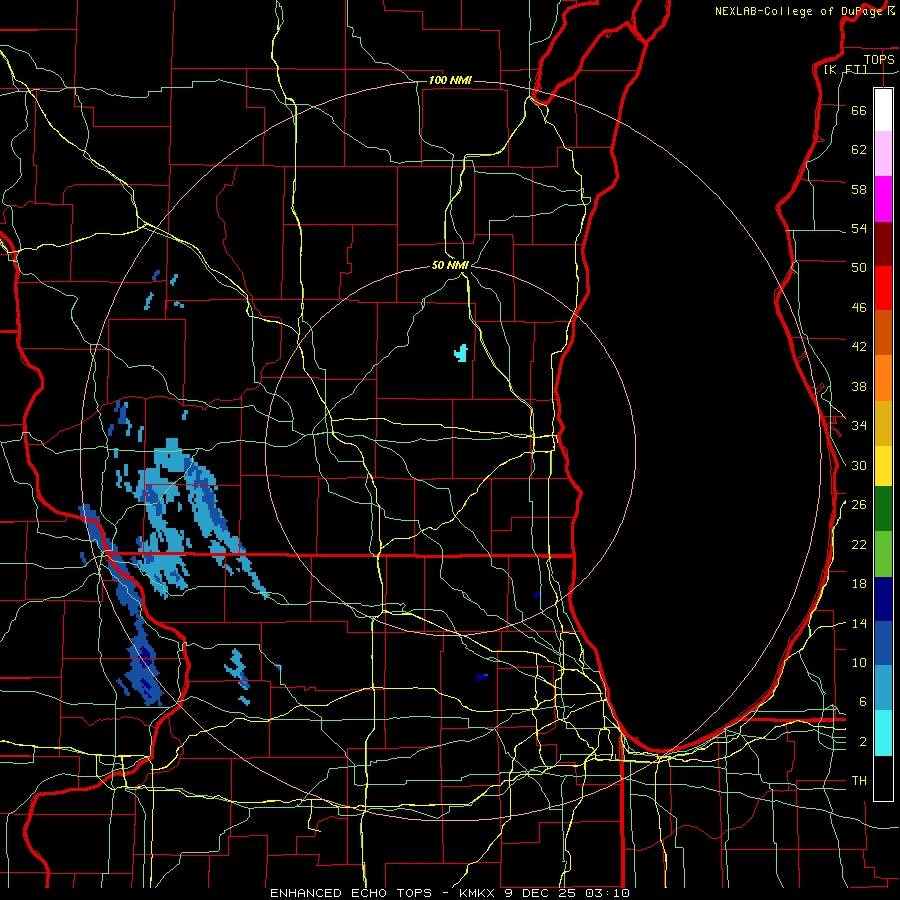
Task: Click the medium blue legend swatch
Action: pyautogui.click(x=883, y=643)
